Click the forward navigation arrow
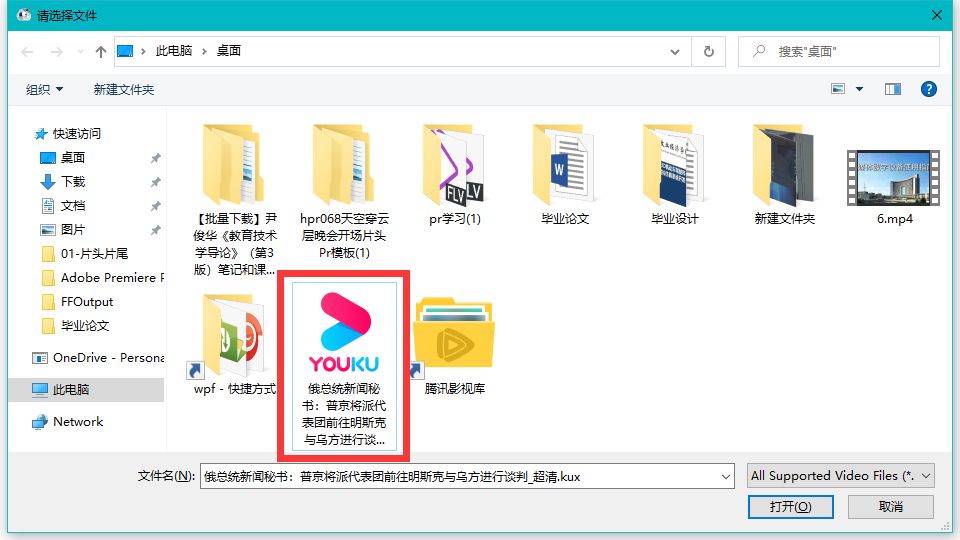The width and height of the screenshot is (960, 540). point(56,52)
